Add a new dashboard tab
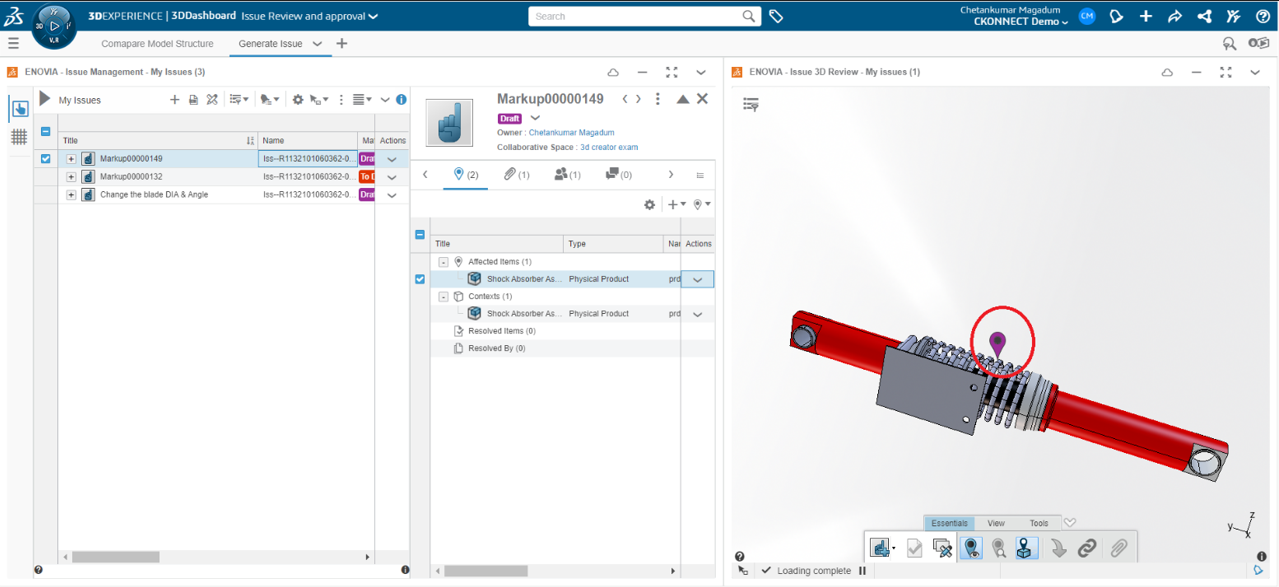This screenshot has height=587, width=1279. coord(342,44)
